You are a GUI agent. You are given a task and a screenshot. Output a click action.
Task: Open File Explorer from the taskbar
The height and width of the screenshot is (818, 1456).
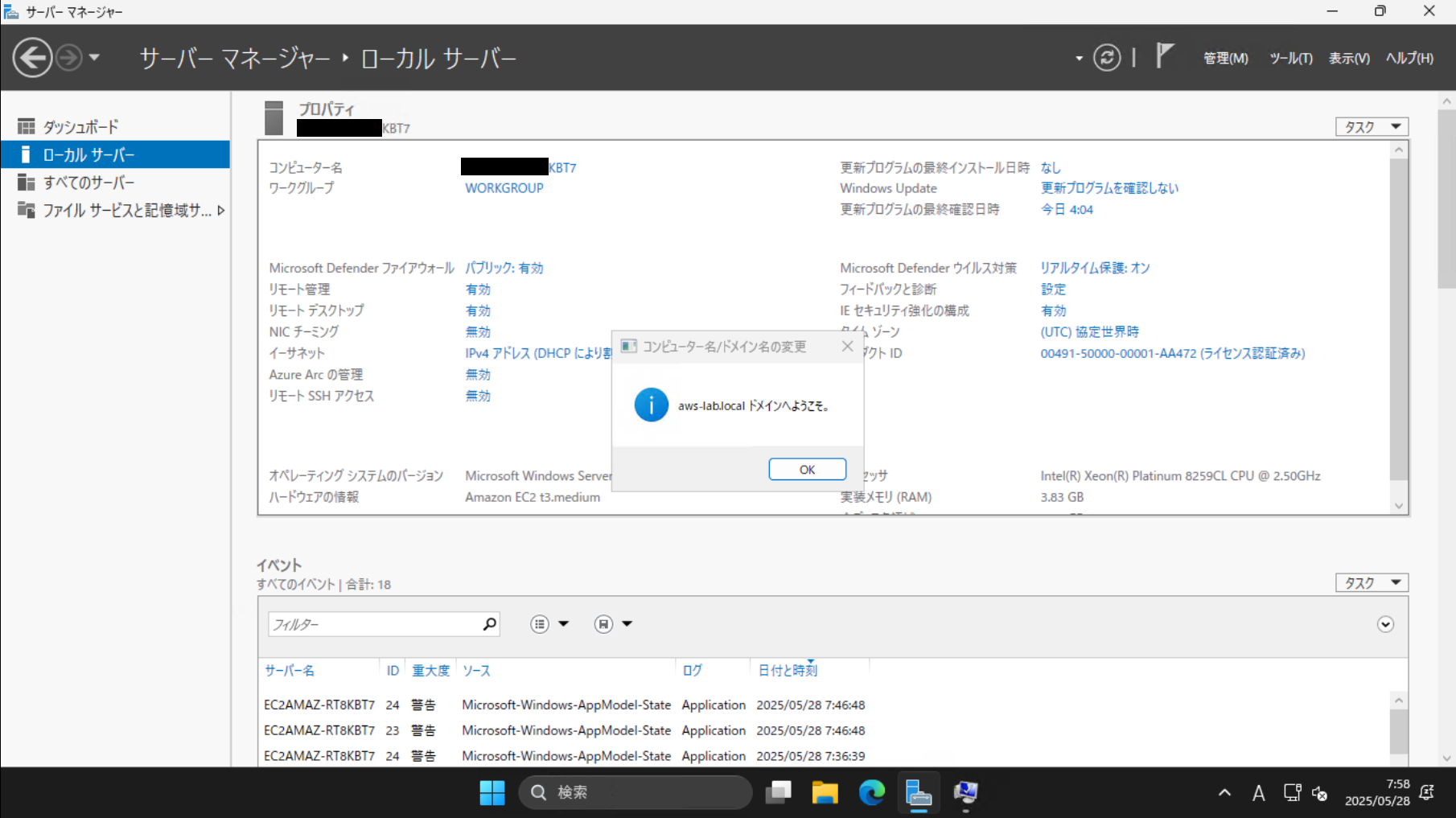tap(825, 793)
